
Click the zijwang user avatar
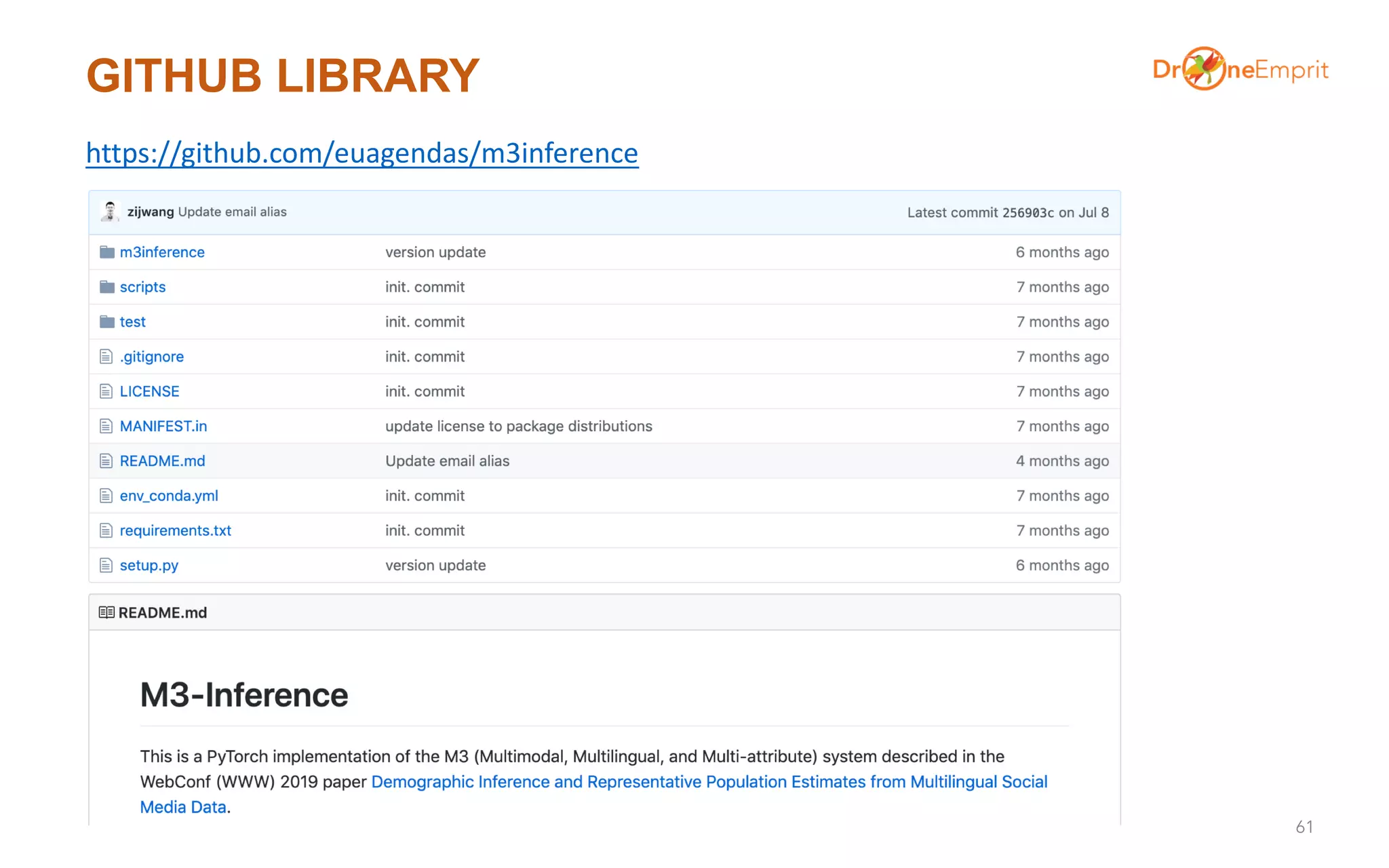(x=110, y=212)
